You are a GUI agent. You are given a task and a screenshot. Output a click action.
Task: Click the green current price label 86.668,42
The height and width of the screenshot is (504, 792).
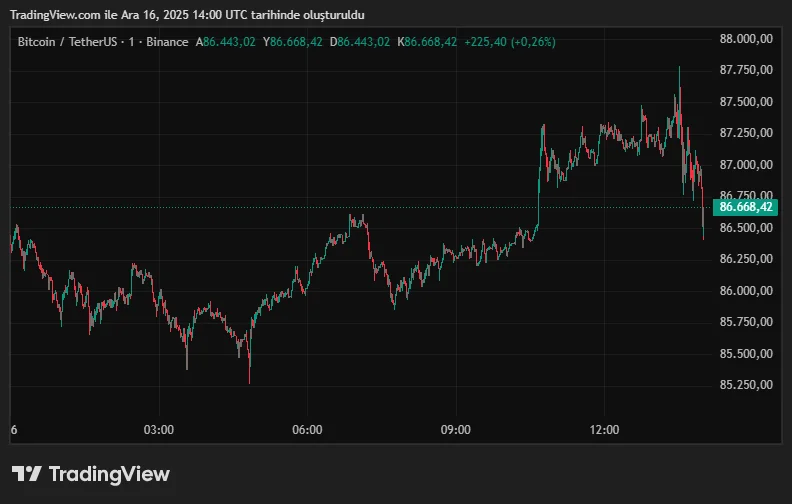(746, 207)
